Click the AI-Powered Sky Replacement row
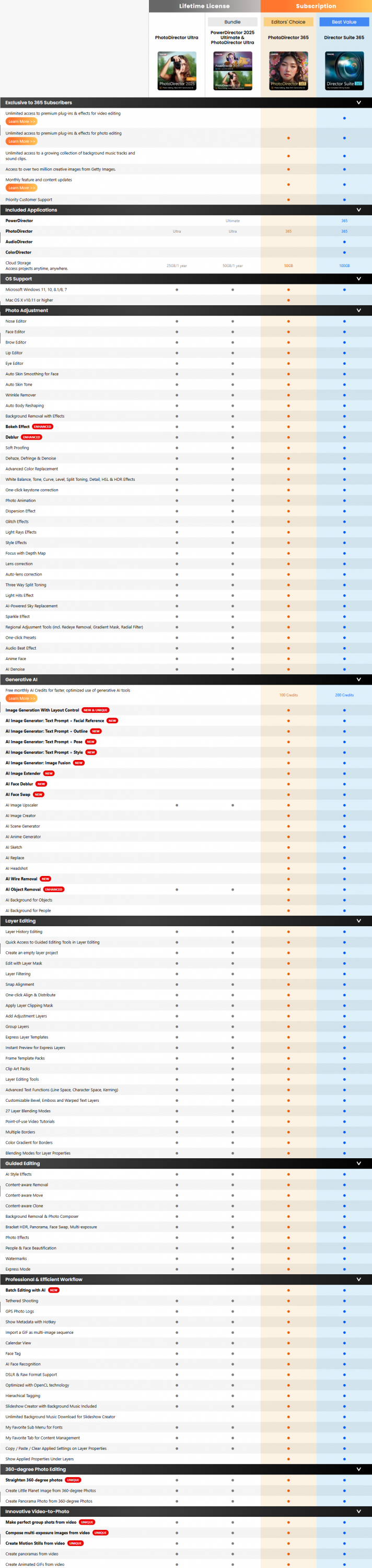The image size is (372, 1568). point(185,606)
